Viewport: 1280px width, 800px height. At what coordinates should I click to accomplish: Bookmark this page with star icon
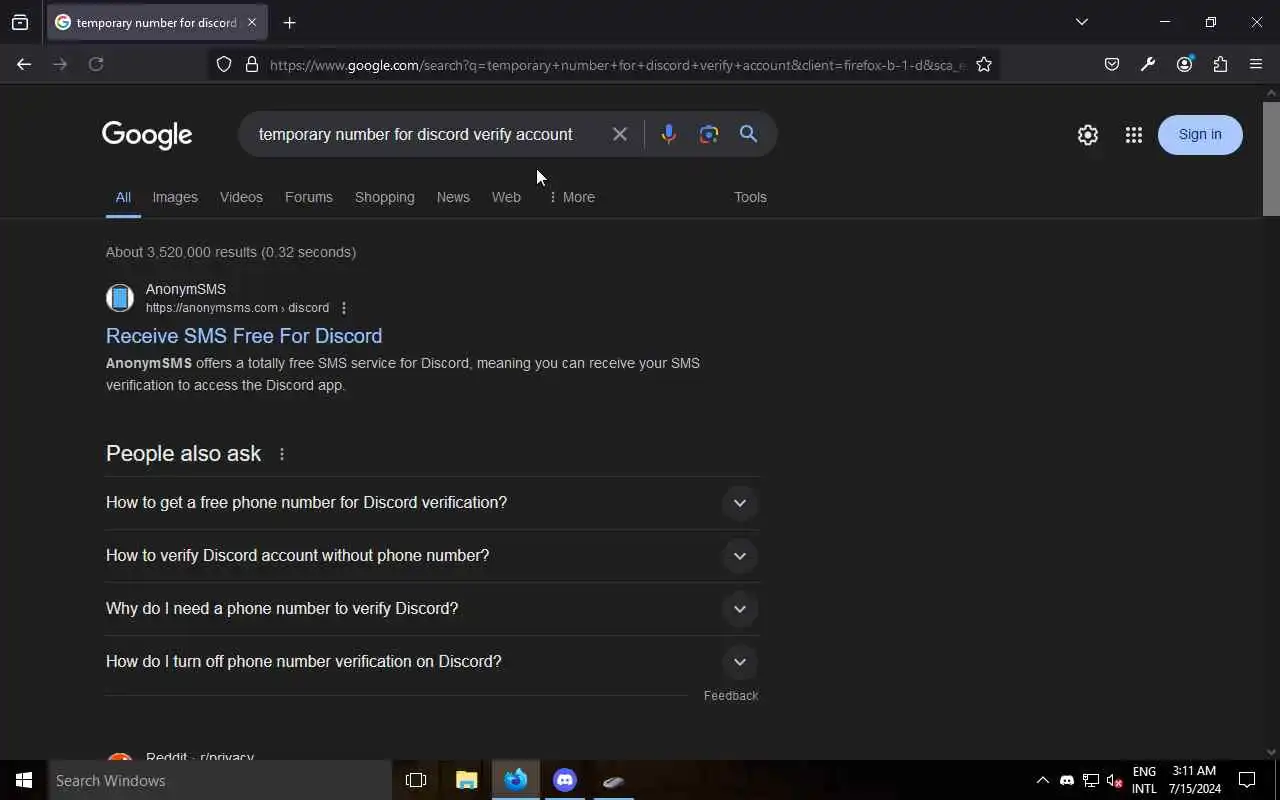(984, 64)
